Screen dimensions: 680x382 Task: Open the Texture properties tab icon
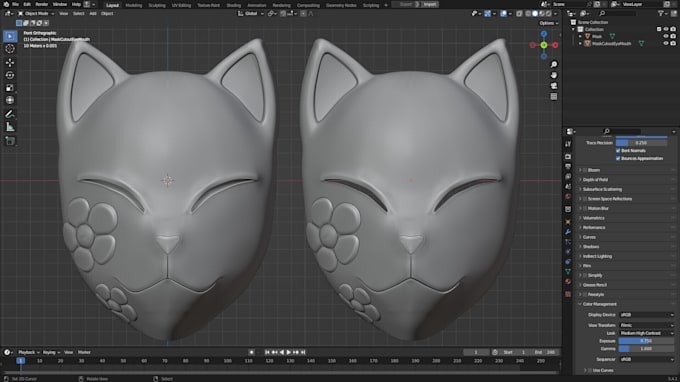568,294
